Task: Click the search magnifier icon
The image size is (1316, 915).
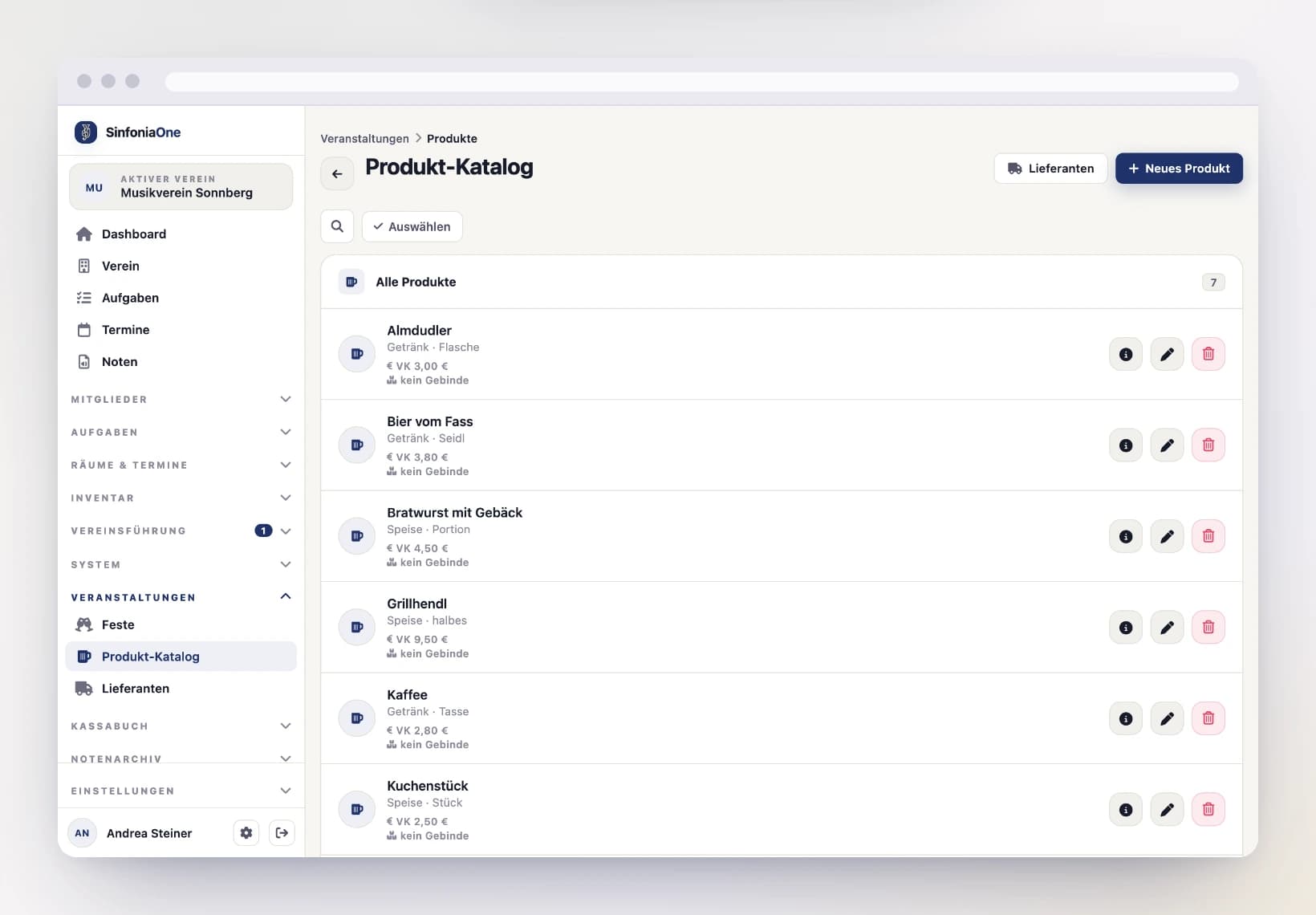Action: (337, 226)
